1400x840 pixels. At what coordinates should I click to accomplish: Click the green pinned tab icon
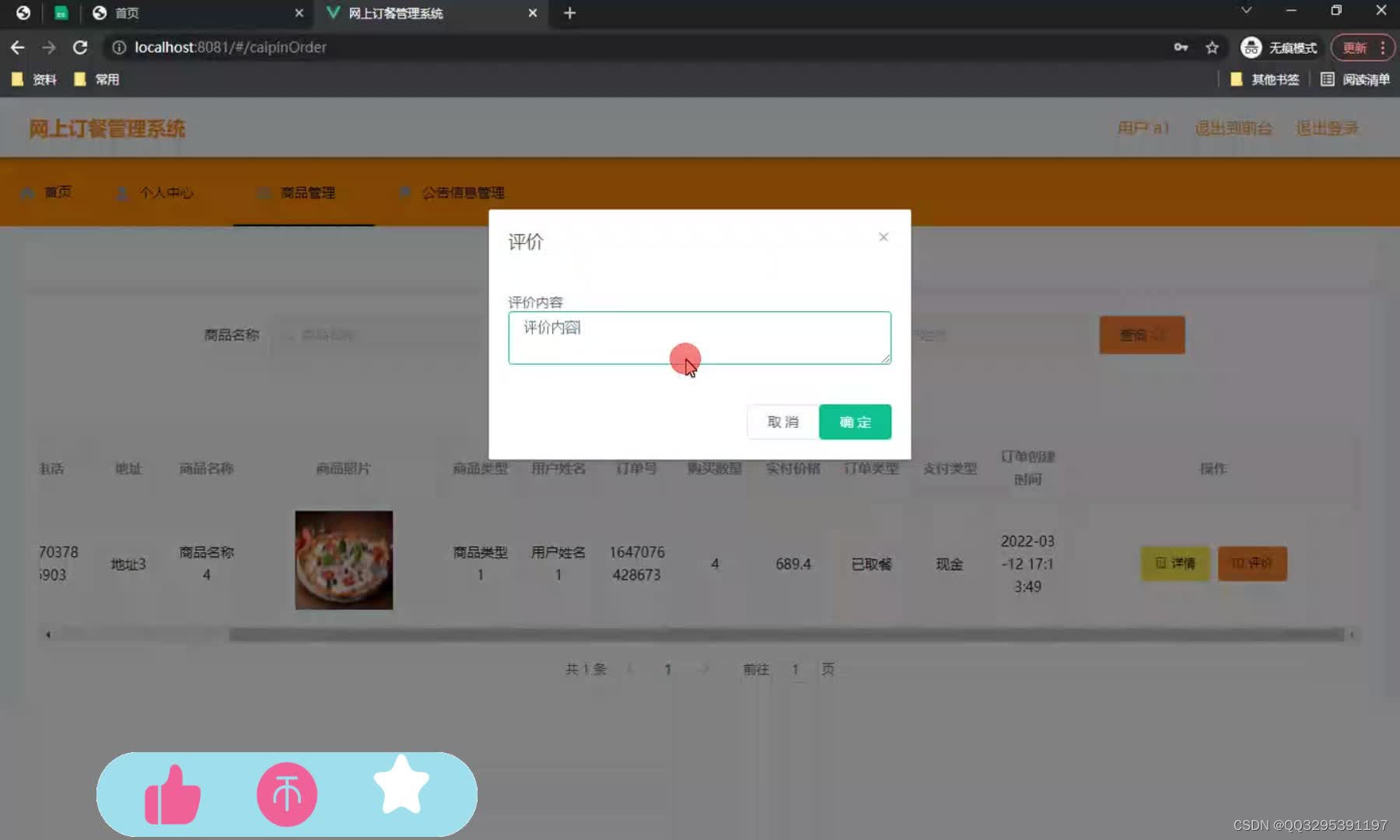(x=61, y=12)
